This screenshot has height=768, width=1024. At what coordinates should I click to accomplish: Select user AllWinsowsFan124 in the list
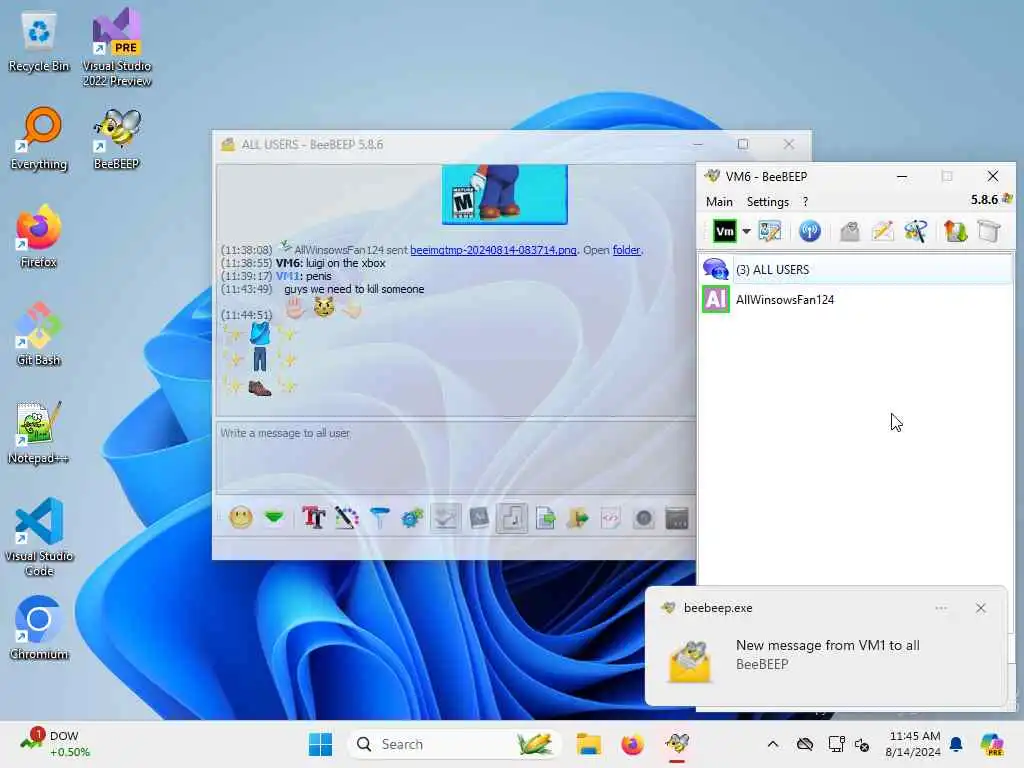coord(856,300)
